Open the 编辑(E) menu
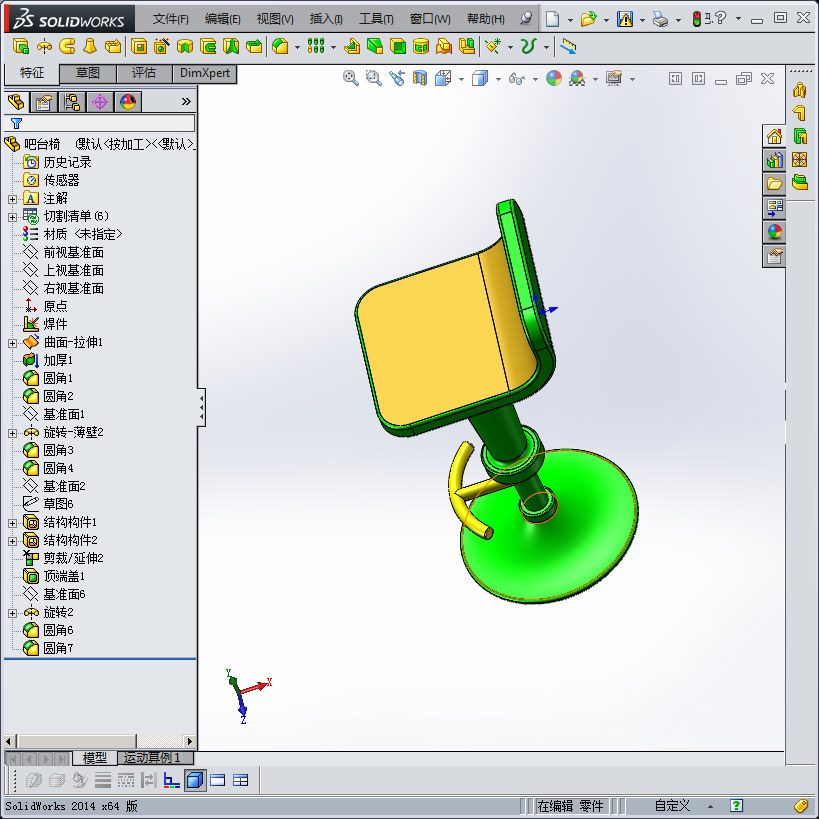 (x=223, y=19)
